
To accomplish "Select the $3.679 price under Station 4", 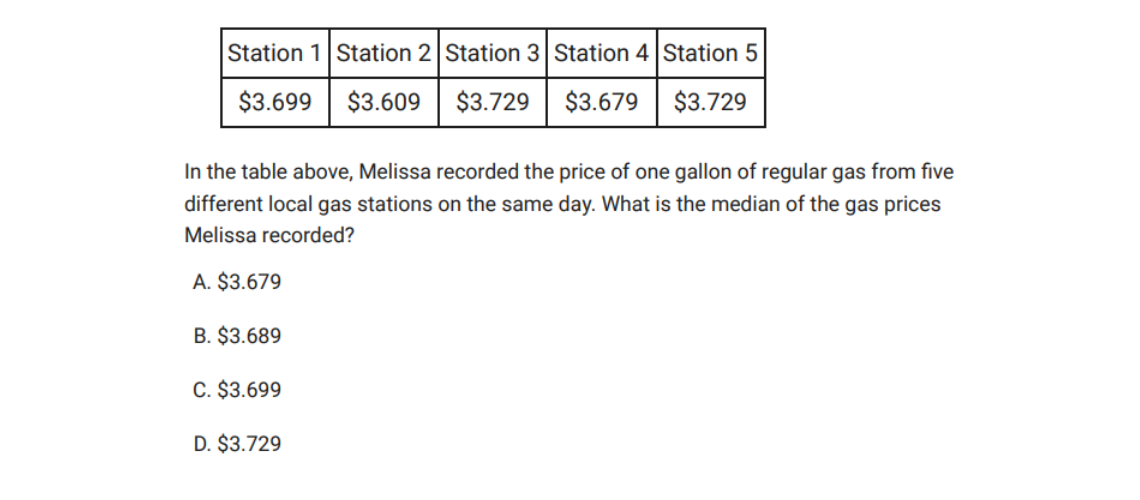I will point(602,102).
